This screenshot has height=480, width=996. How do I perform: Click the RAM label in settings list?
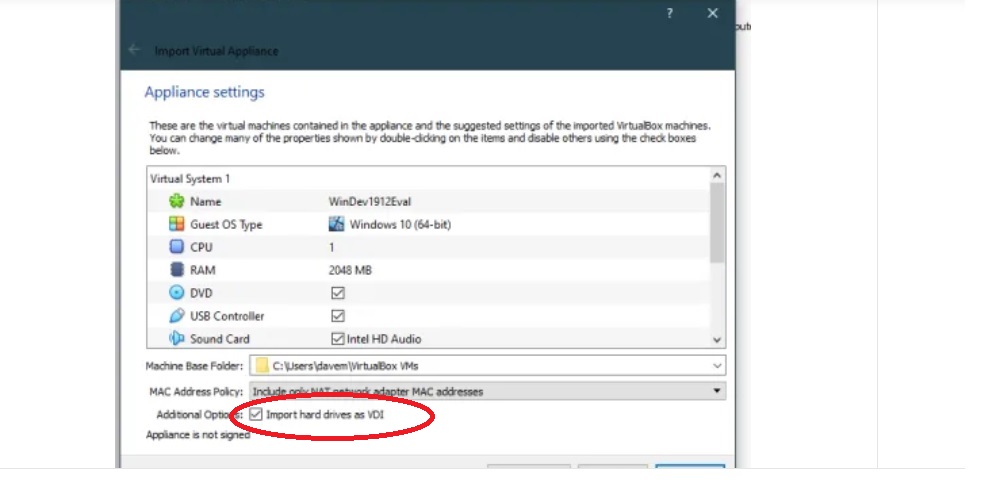203,270
